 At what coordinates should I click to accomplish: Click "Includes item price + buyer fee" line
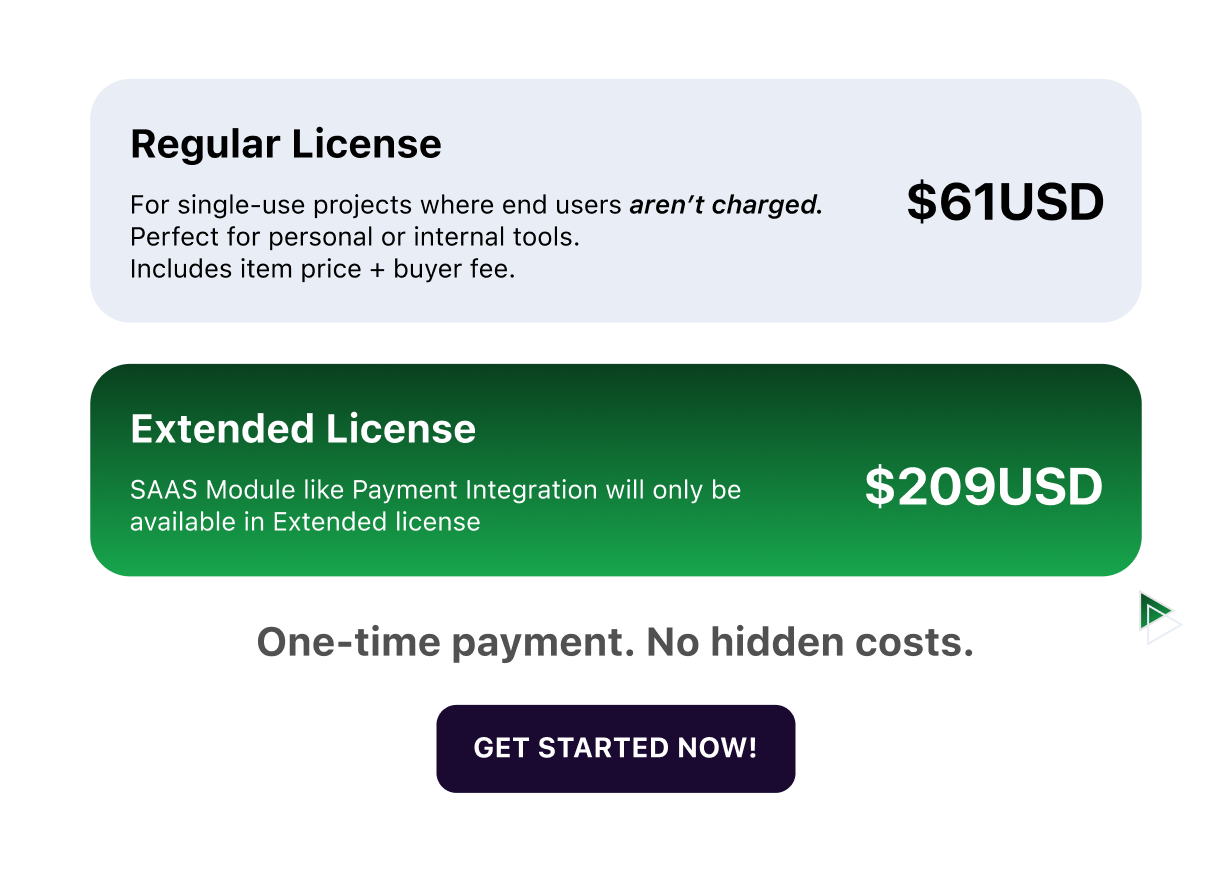[323, 270]
